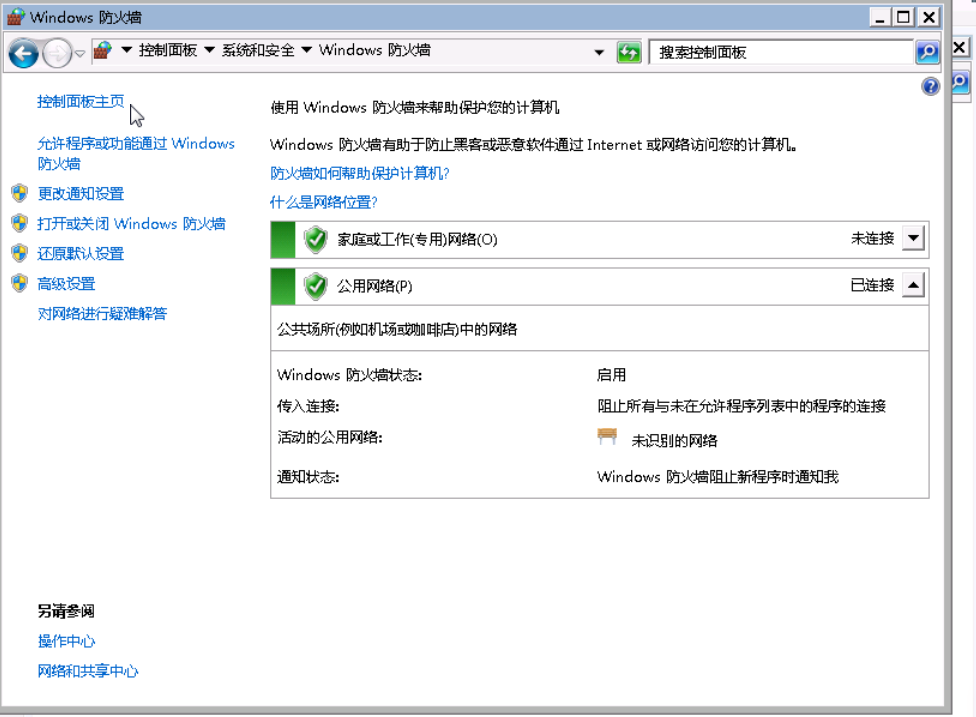
Task: Open 高级设置 link
Action: (x=66, y=284)
